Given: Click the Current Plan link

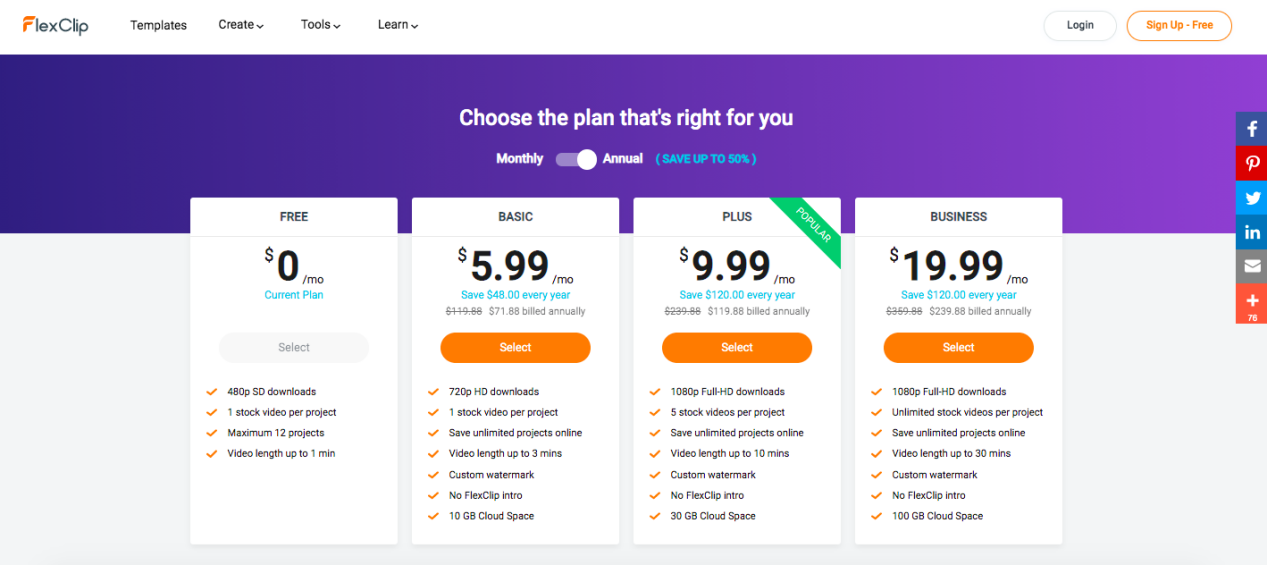Looking at the screenshot, I should [x=294, y=295].
